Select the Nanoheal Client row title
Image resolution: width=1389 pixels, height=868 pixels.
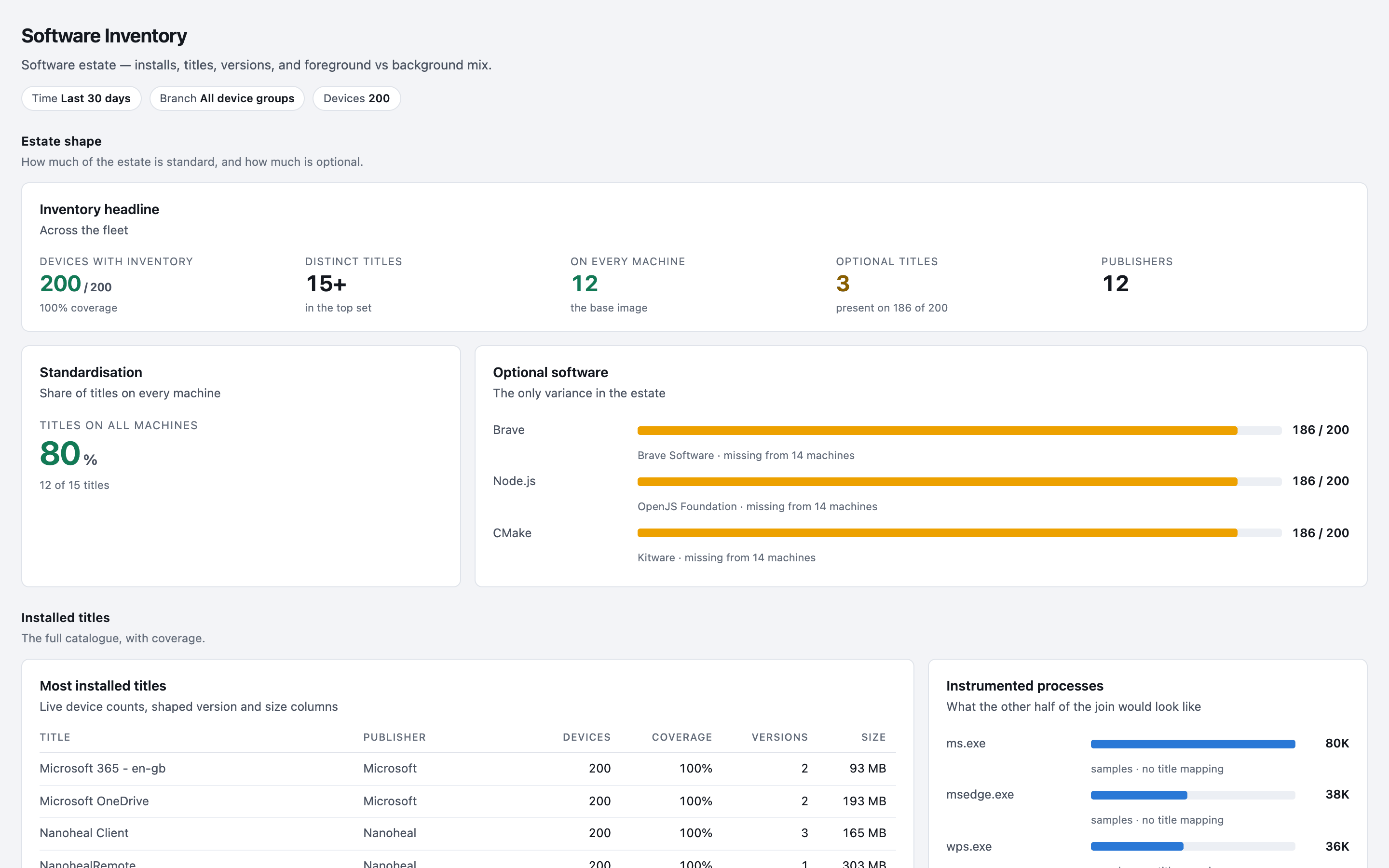84,833
